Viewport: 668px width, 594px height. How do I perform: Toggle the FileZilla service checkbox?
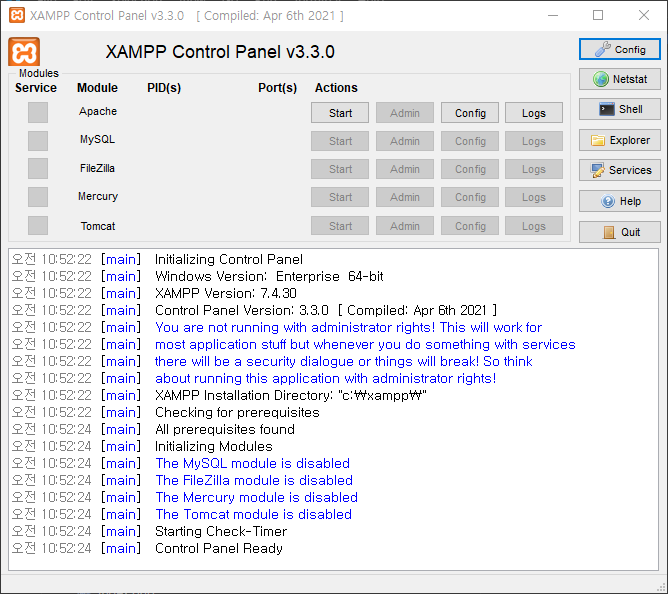(x=38, y=169)
